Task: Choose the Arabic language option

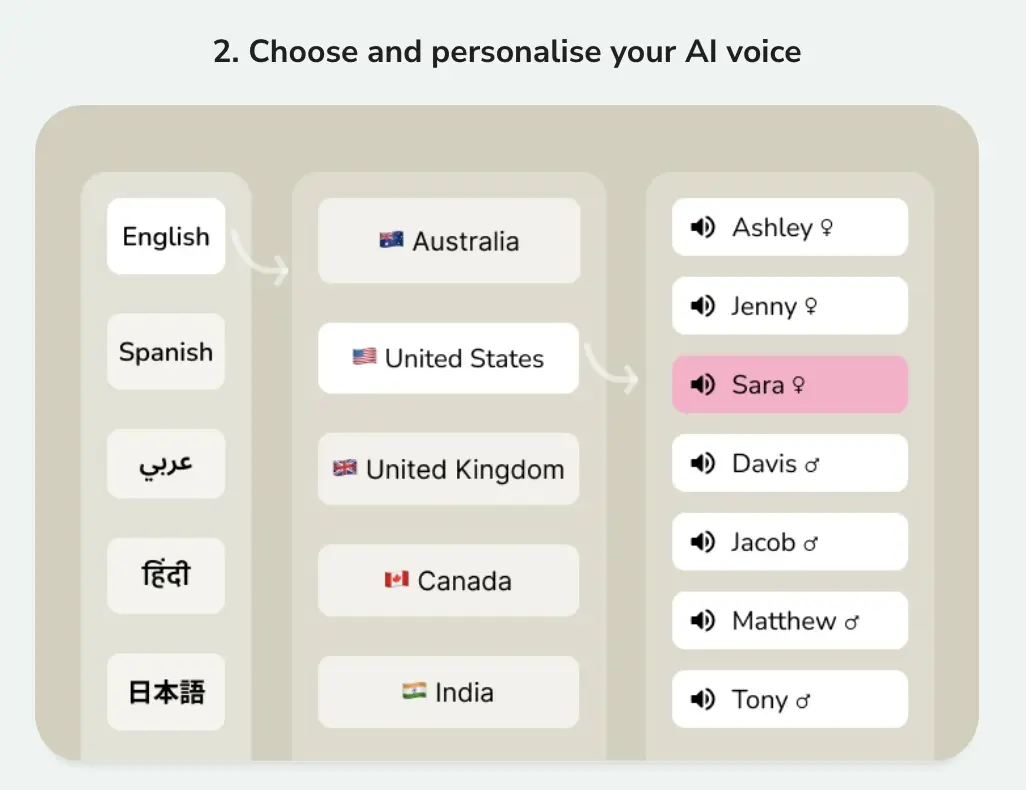Action: (x=166, y=464)
